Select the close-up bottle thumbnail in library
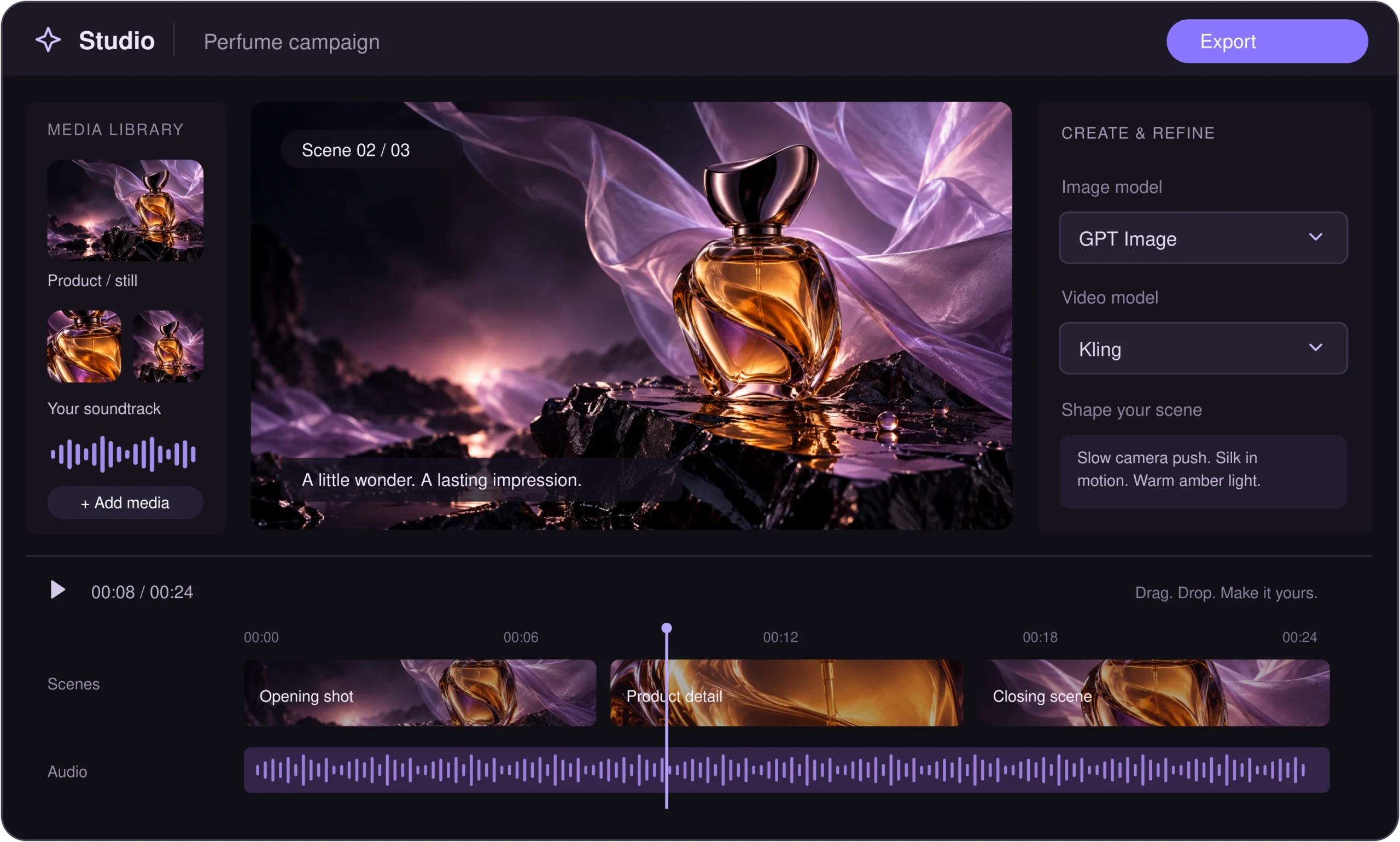 coord(84,346)
